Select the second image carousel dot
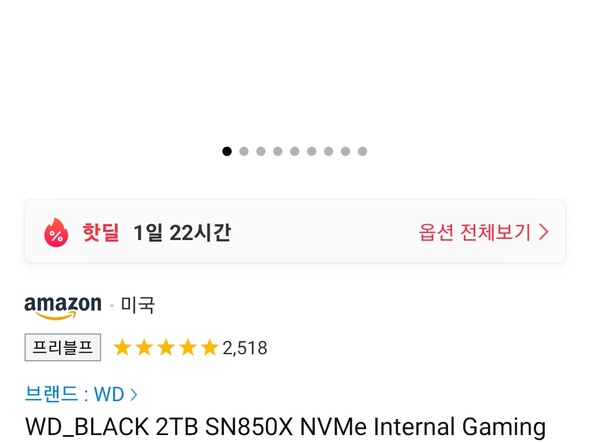The height and width of the screenshot is (443, 590). [x=244, y=151]
